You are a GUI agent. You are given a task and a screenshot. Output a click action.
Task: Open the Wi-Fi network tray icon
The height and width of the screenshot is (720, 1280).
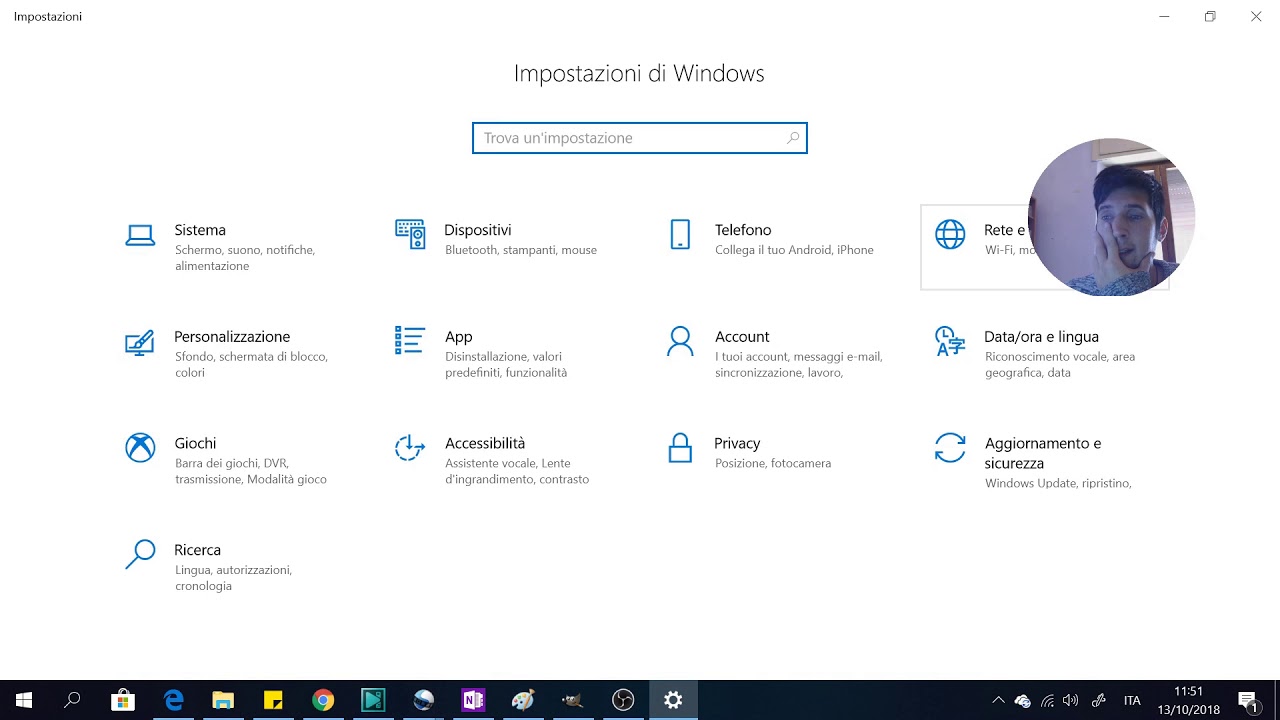click(1047, 700)
